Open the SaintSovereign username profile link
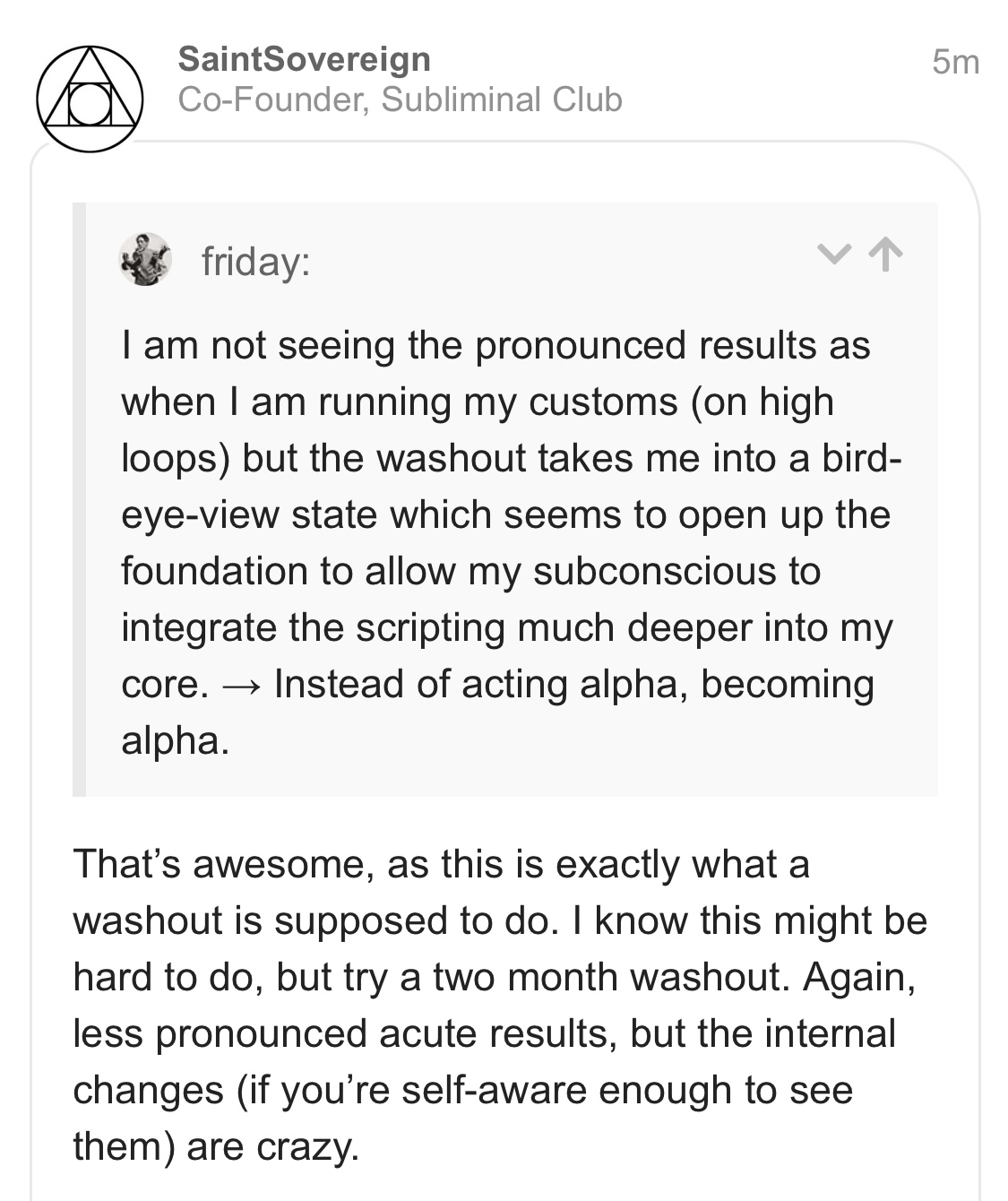The width and height of the screenshot is (1008, 1201). 305,59
